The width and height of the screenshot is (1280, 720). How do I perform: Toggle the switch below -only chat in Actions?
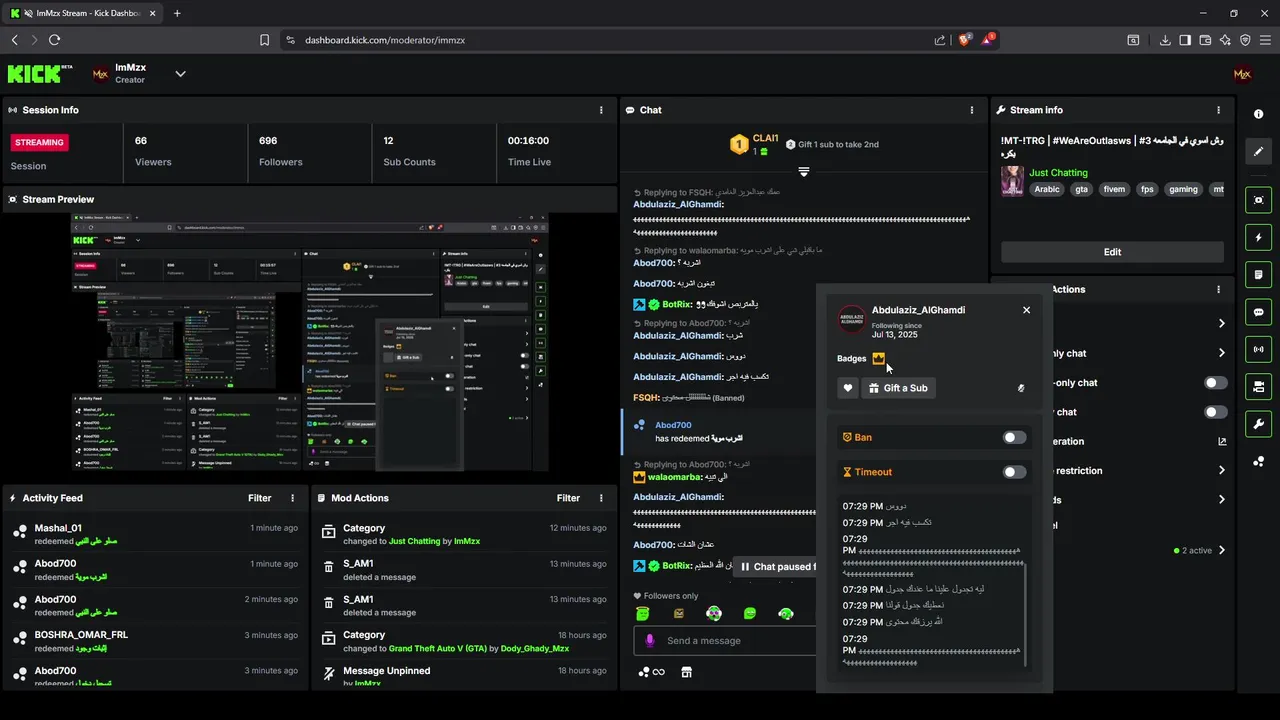point(1215,412)
